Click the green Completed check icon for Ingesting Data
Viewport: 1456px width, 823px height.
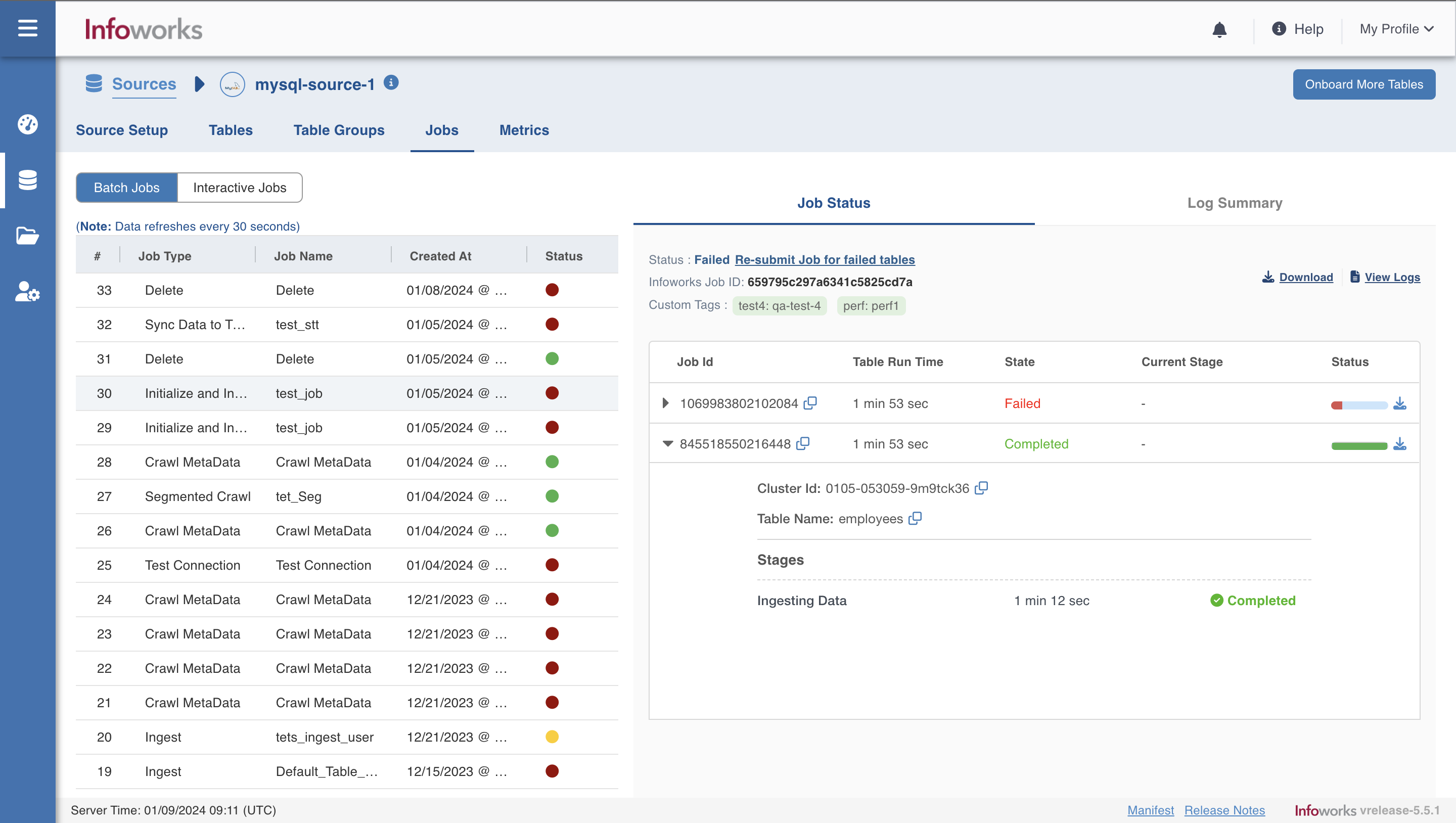[x=1216, y=600]
